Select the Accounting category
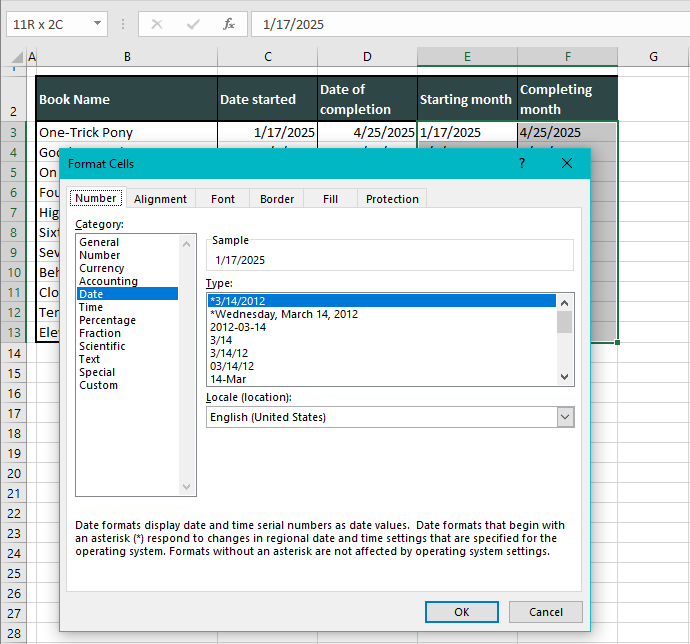 pyautogui.click(x=128, y=281)
